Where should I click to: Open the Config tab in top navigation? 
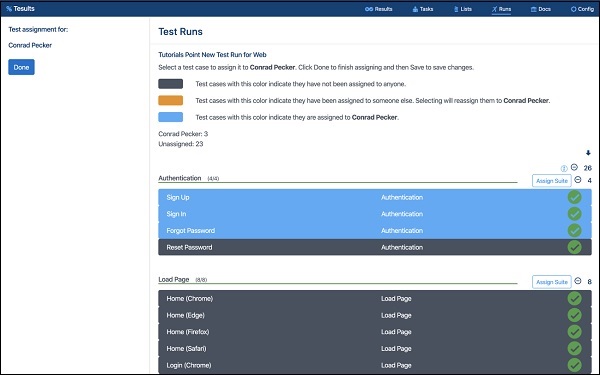(x=582, y=9)
